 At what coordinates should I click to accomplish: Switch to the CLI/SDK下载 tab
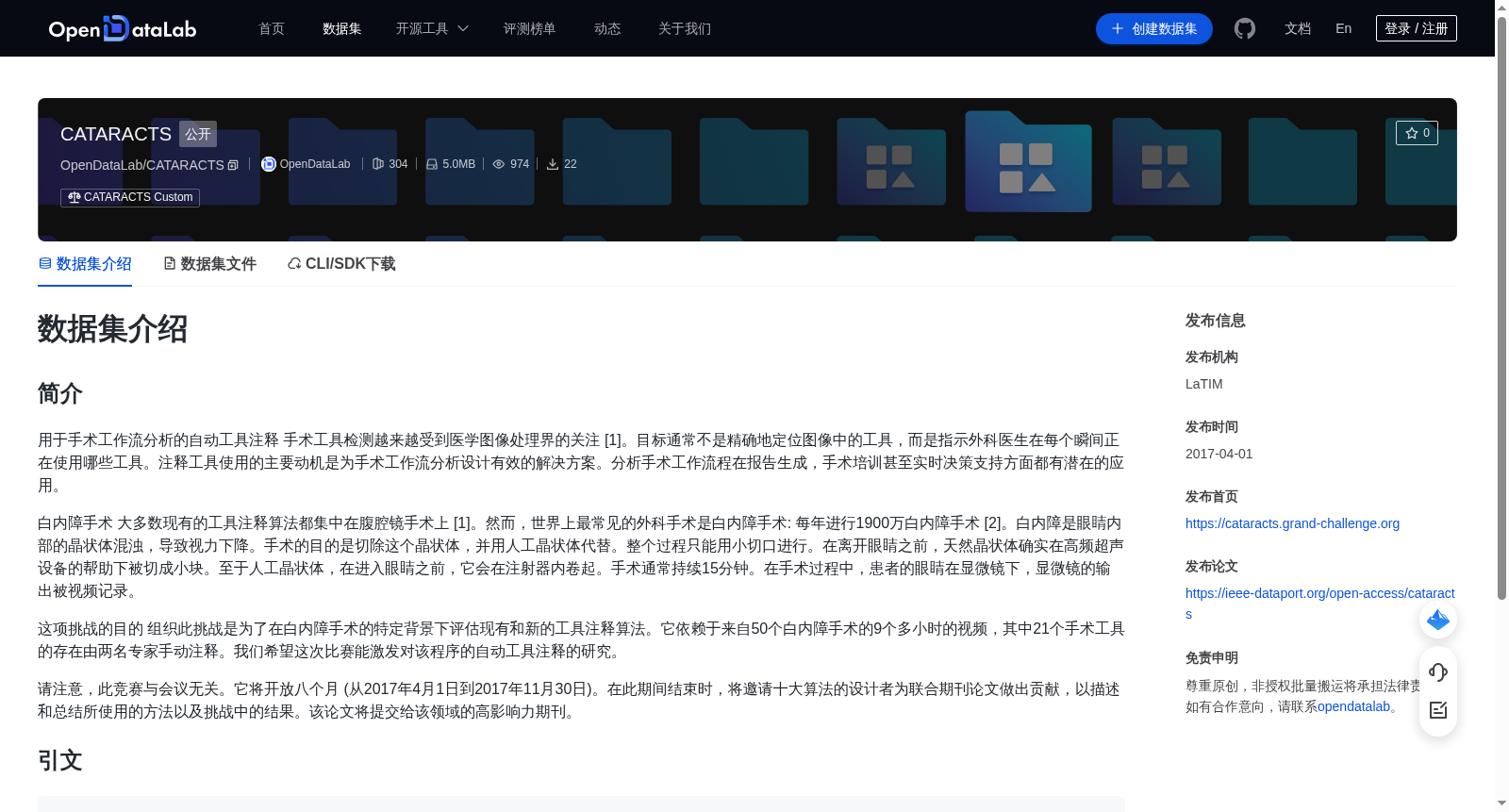click(x=341, y=264)
